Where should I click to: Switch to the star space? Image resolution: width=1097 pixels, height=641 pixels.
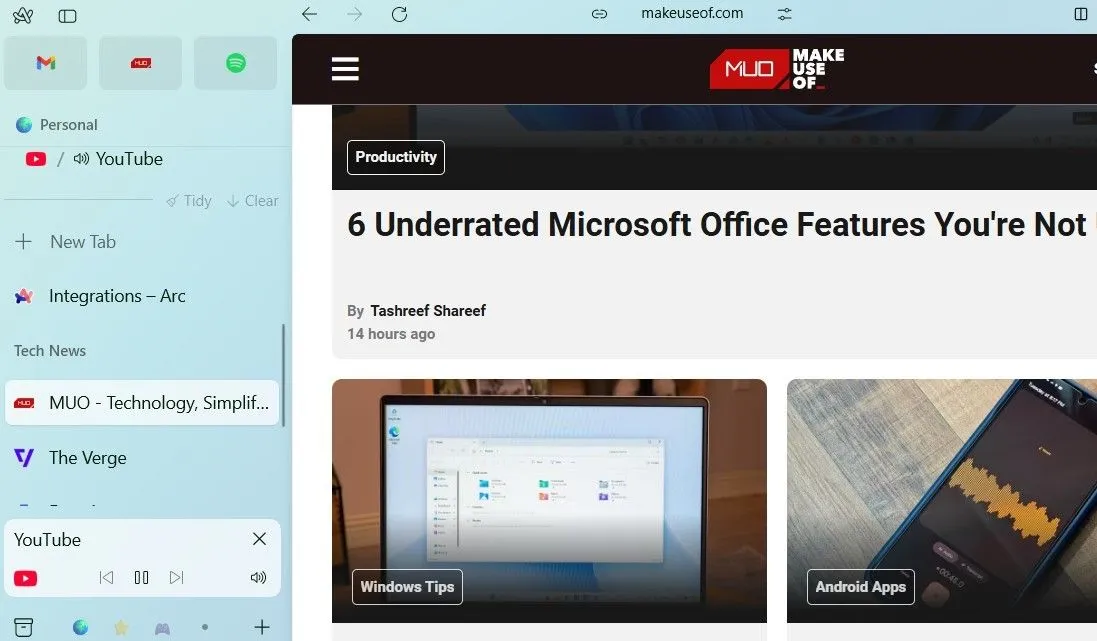pos(121,627)
